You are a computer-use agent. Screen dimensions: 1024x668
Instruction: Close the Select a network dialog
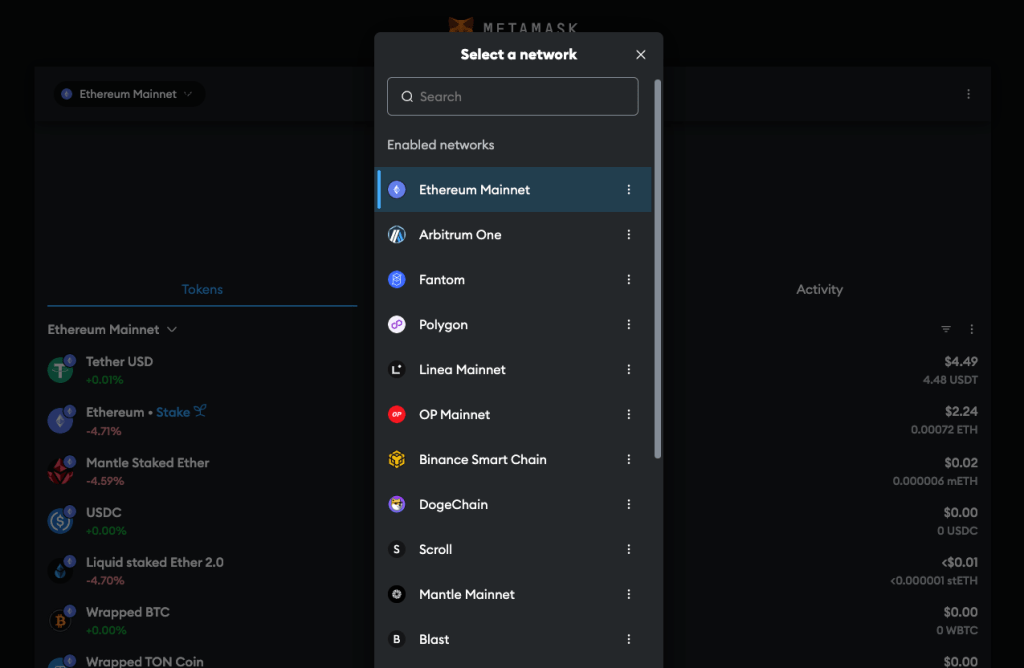pos(641,55)
